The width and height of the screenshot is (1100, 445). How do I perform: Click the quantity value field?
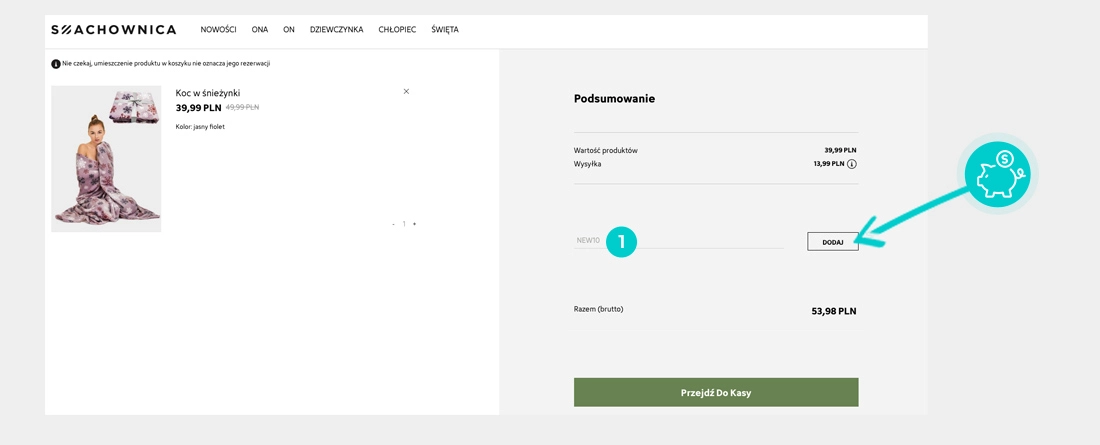coord(404,224)
